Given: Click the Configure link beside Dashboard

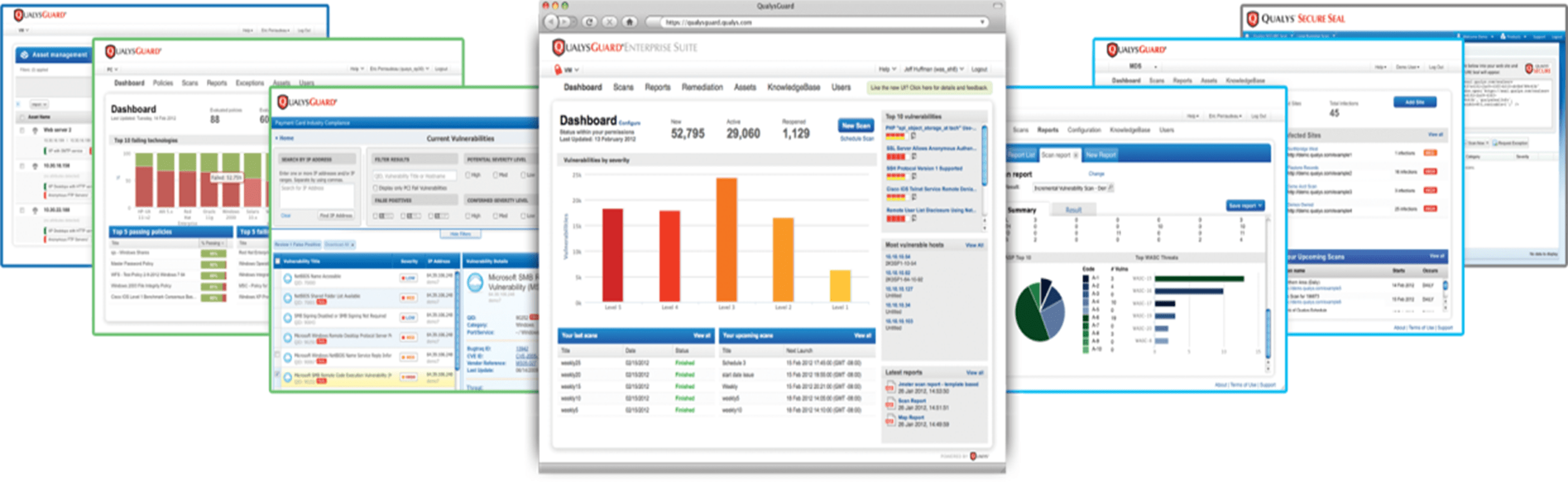Looking at the screenshot, I should tap(630, 123).
